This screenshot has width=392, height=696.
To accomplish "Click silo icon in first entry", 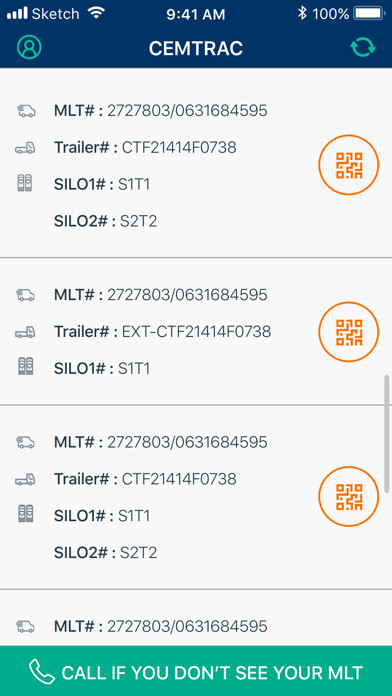I will 25,183.
